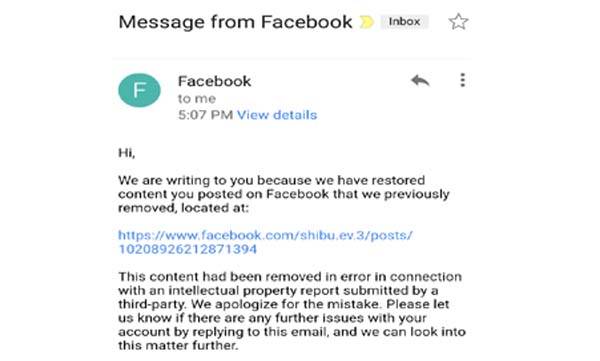This screenshot has height=361, width=600.
Task: Open the facebook.com/shibu.ev.3/posts link
Action: (265, 235)
